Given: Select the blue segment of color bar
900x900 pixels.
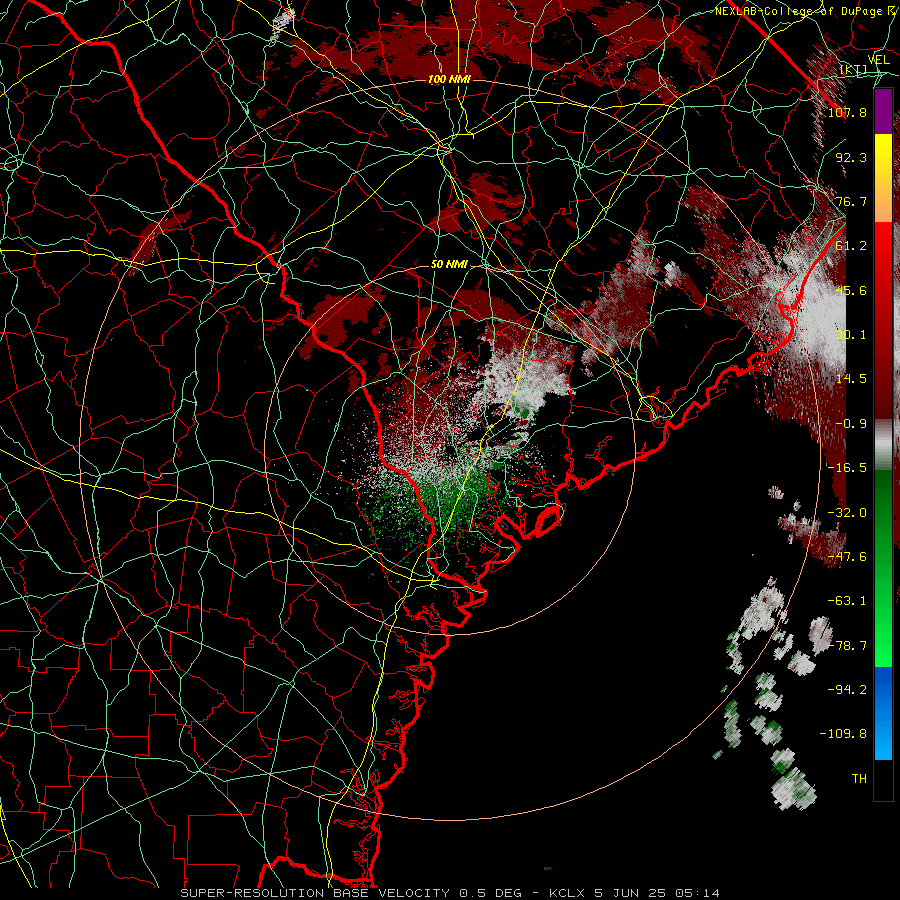Looking at the screenshot, I should click(x=883, y=713).
